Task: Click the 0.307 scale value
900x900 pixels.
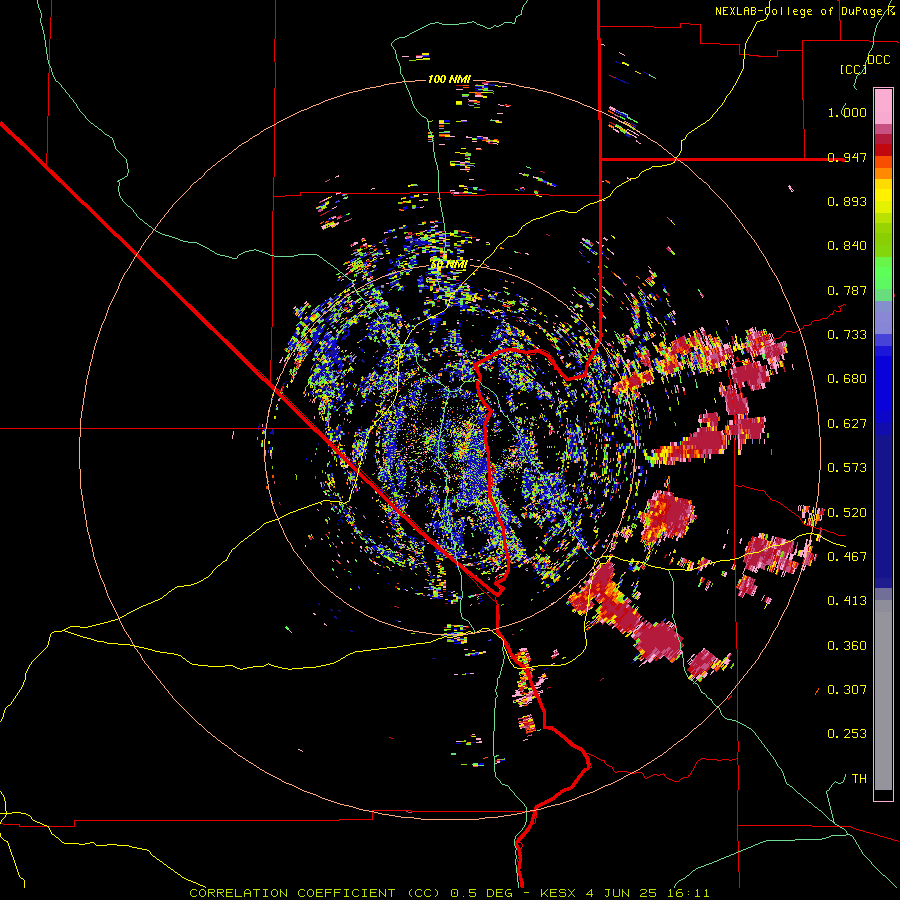Action: pos(847,690)
